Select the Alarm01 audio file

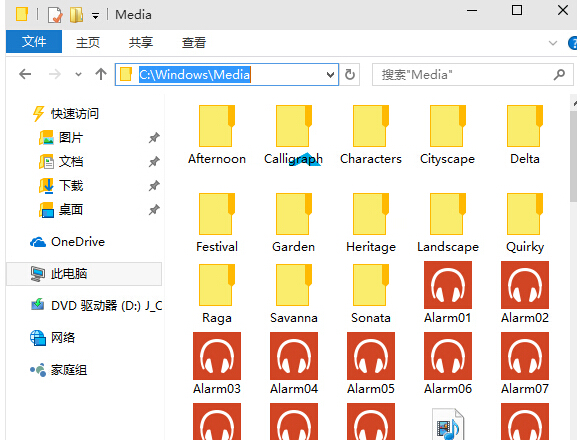448,293
